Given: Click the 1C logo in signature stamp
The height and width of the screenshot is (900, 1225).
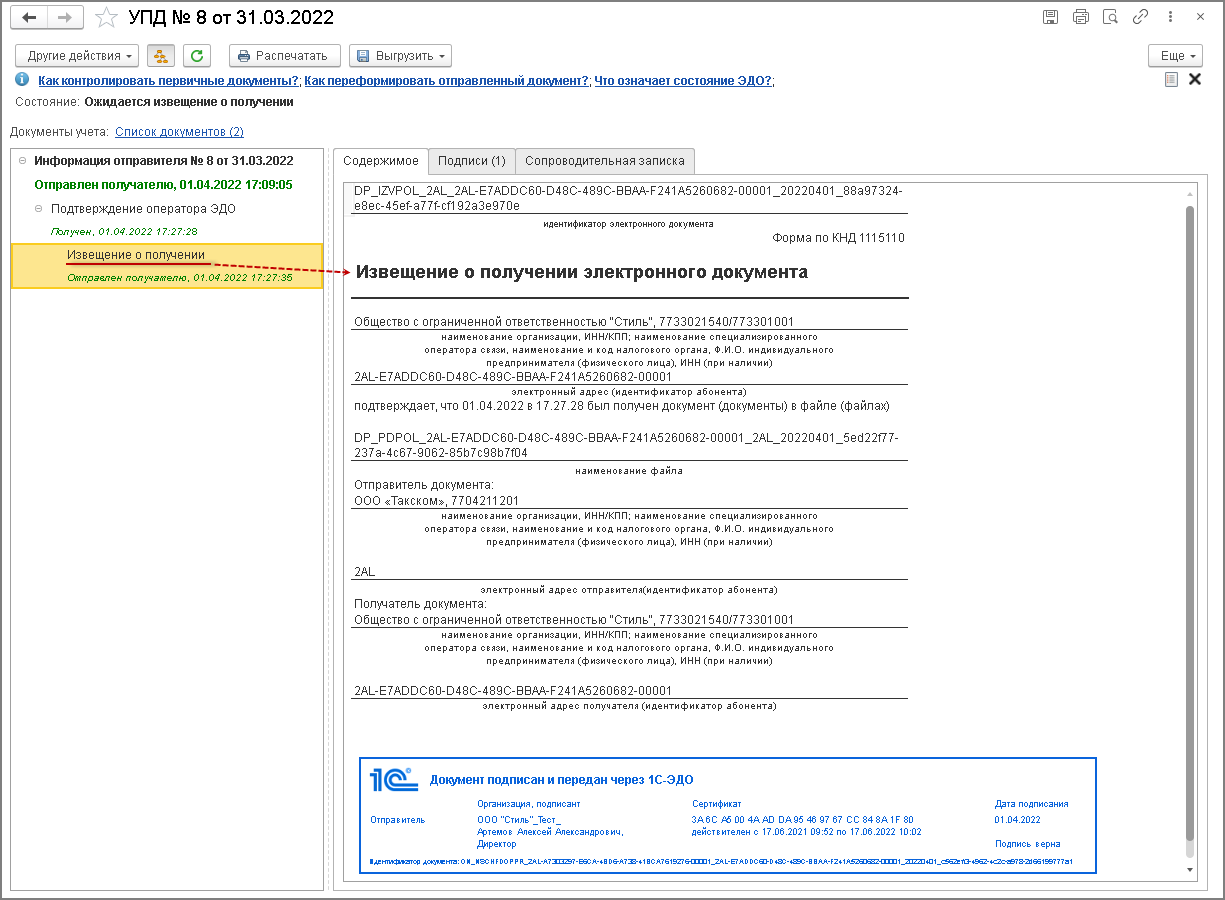Looking at the screenshot, I should click(394, 779).
